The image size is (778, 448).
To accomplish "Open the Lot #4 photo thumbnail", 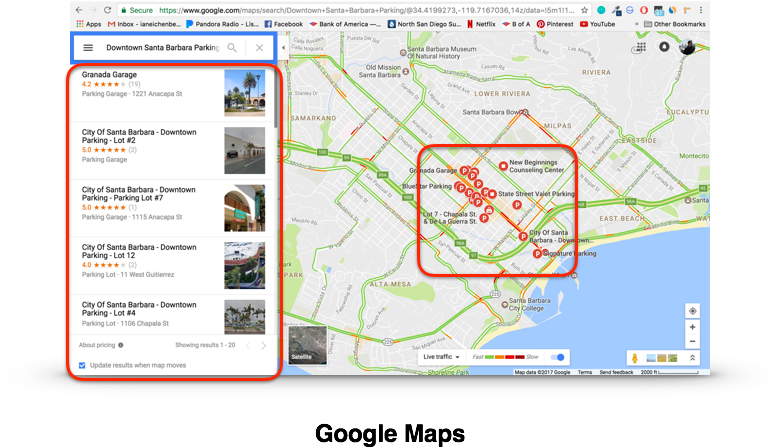I will (245, 317).
